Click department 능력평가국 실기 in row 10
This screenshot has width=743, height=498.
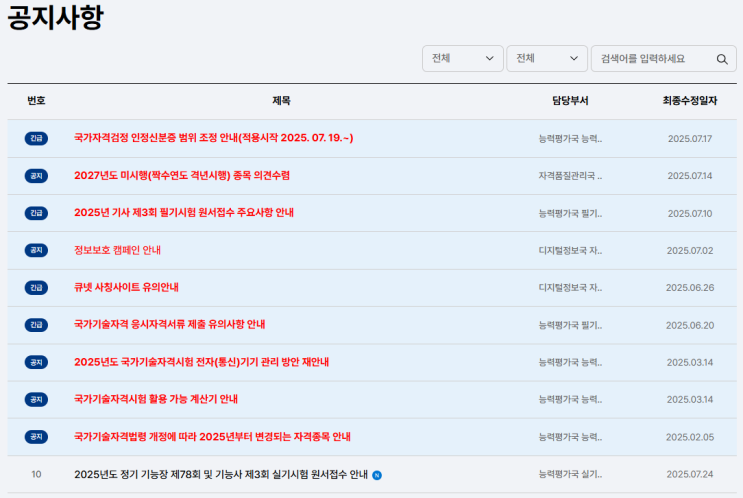(570, 474)
